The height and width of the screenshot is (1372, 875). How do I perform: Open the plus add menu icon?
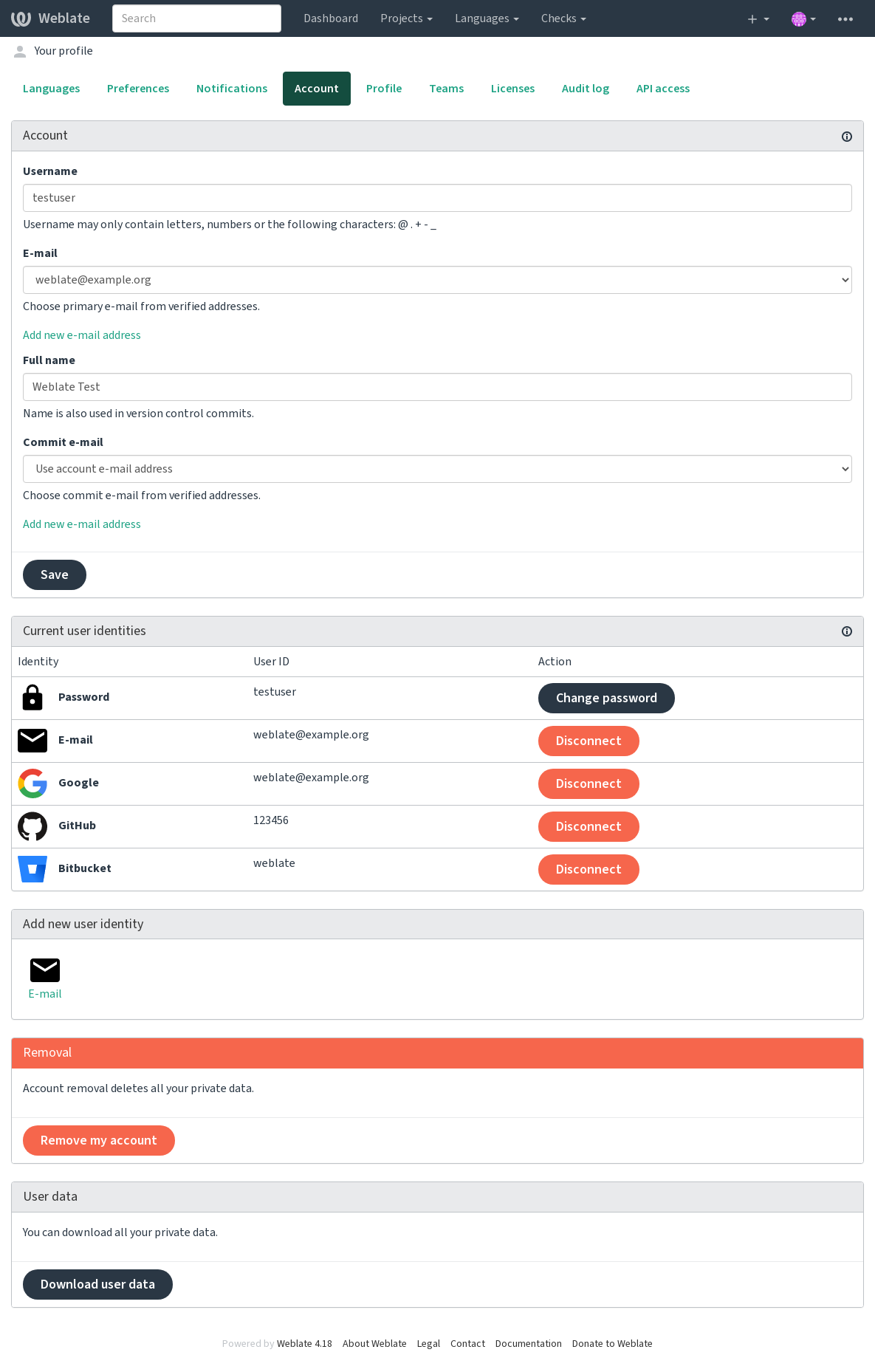click(x=758, y=19)
